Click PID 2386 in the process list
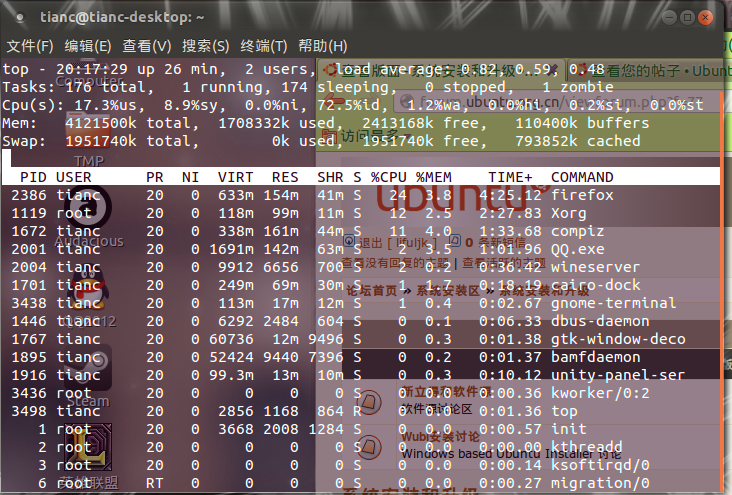Viewport: 732px width, 495px height. [x=29, y=195]
